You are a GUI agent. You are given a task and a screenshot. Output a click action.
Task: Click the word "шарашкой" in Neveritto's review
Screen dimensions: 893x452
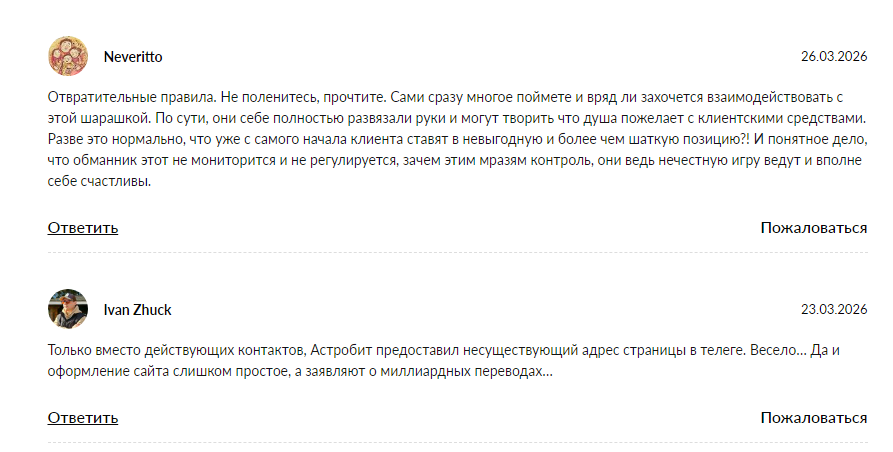click(x=112, y=119)
